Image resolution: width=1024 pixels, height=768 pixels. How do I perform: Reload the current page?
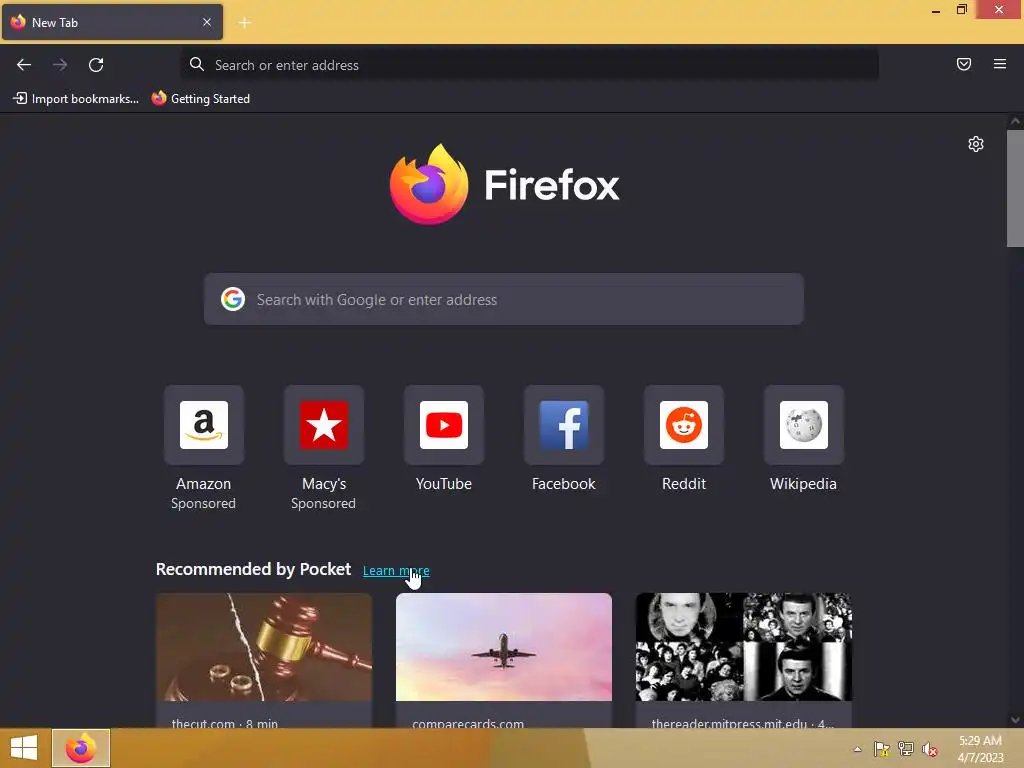click(x=96, y=65)
